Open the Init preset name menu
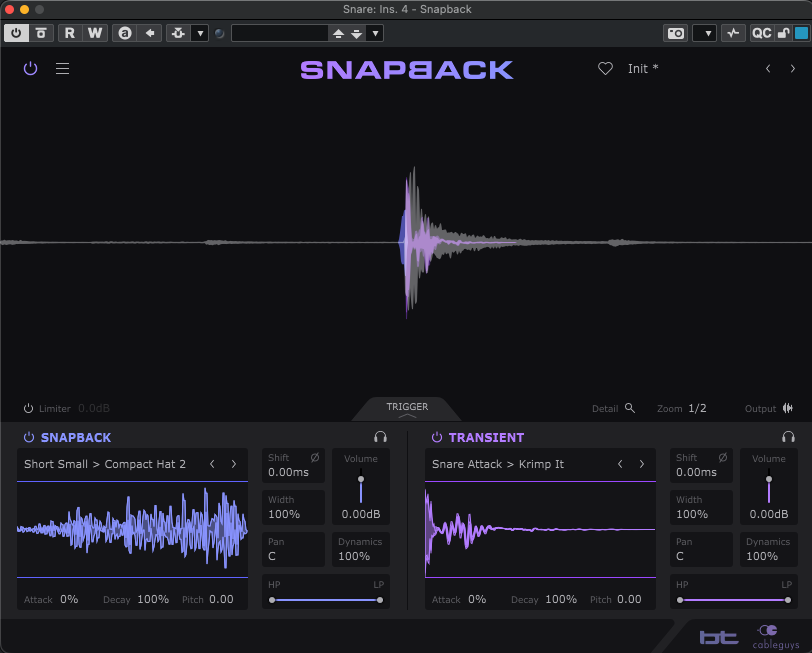This screenshot has height=653, width=812. [x=643, y=69]
